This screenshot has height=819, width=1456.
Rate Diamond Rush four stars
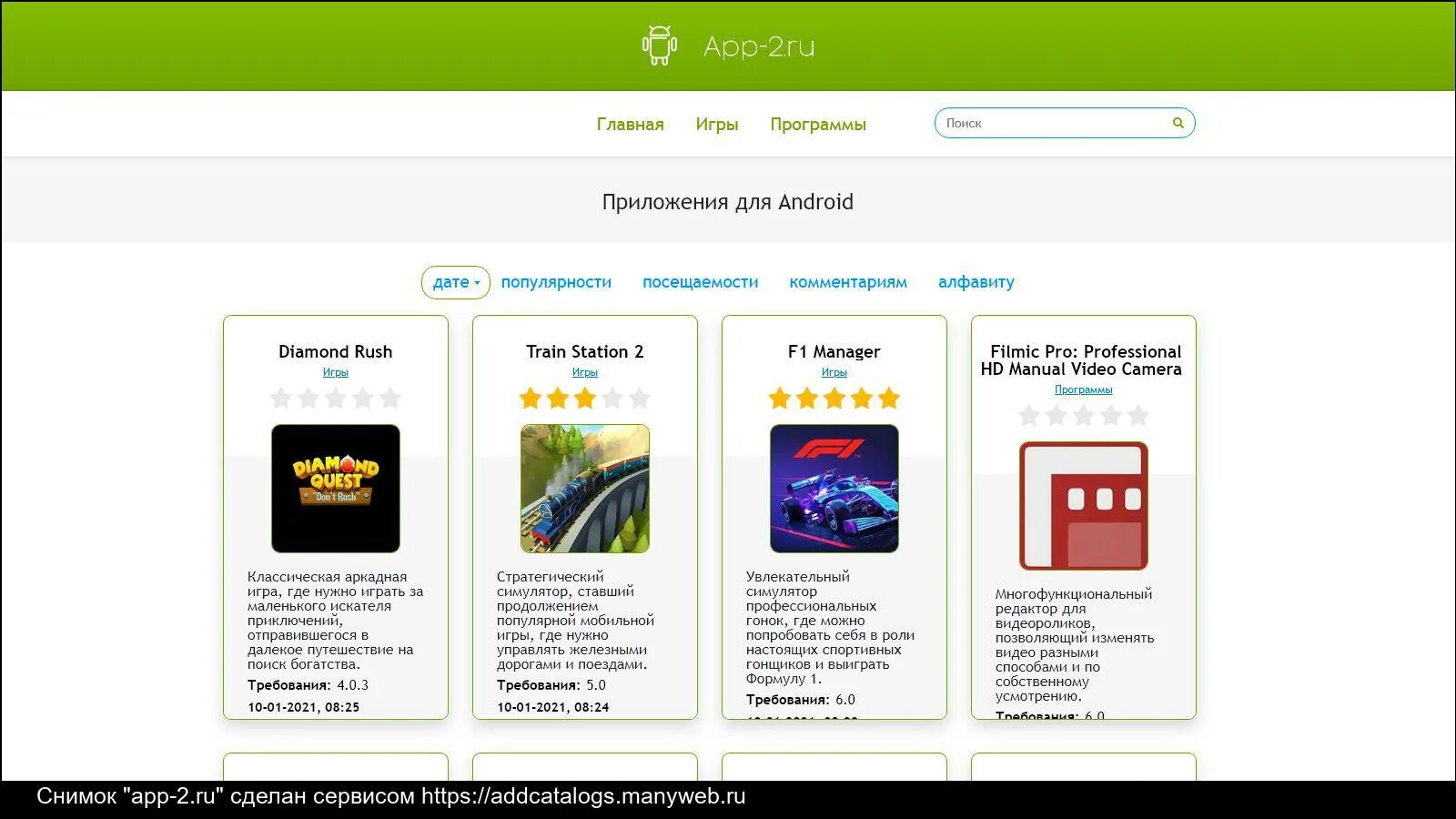click(x=363, y=398)
